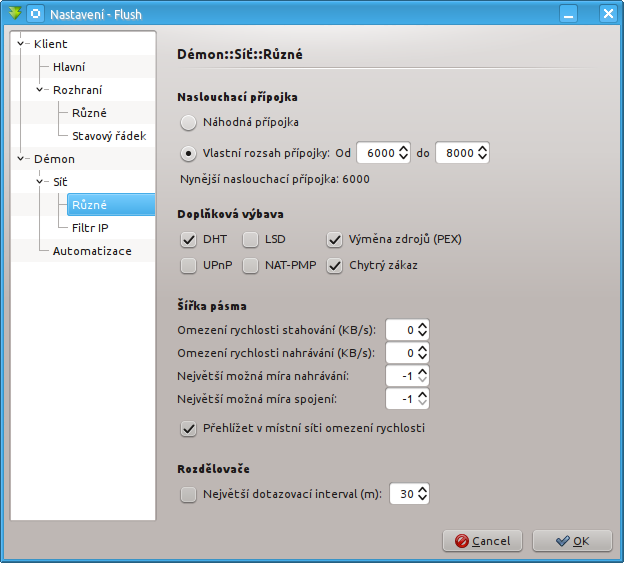
Task: Select the highlighted Různé item under Síť
Action: tap(111, 205)
